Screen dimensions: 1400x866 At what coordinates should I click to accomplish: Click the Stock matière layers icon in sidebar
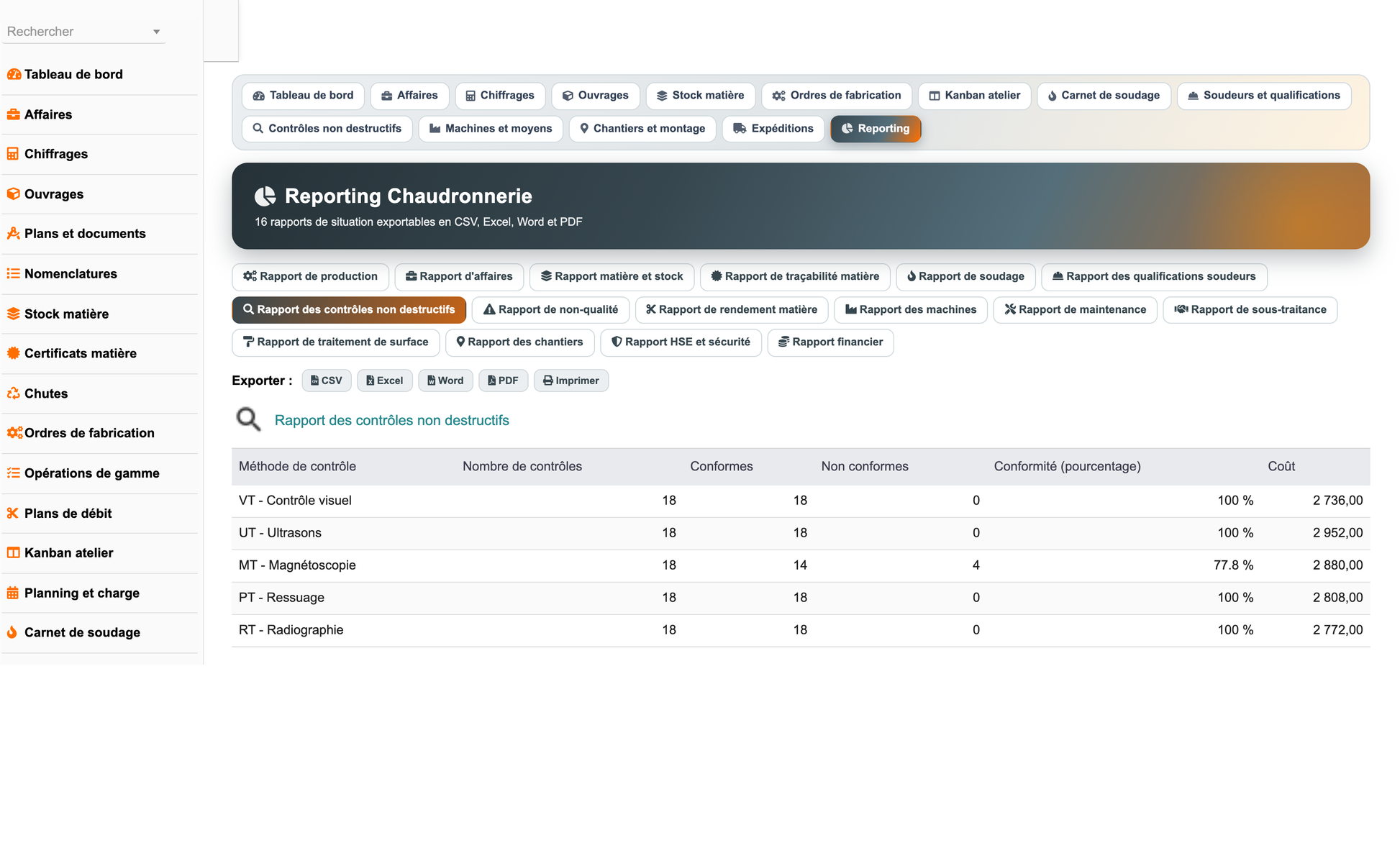coord(13,314)
